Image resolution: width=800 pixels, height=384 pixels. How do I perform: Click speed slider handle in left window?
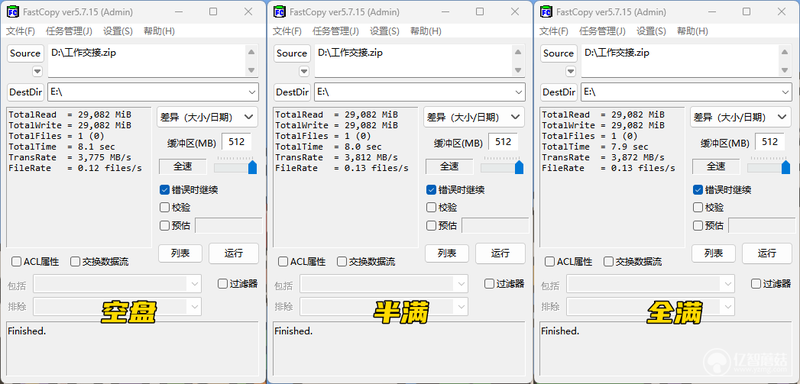click(x=252, y=167)
